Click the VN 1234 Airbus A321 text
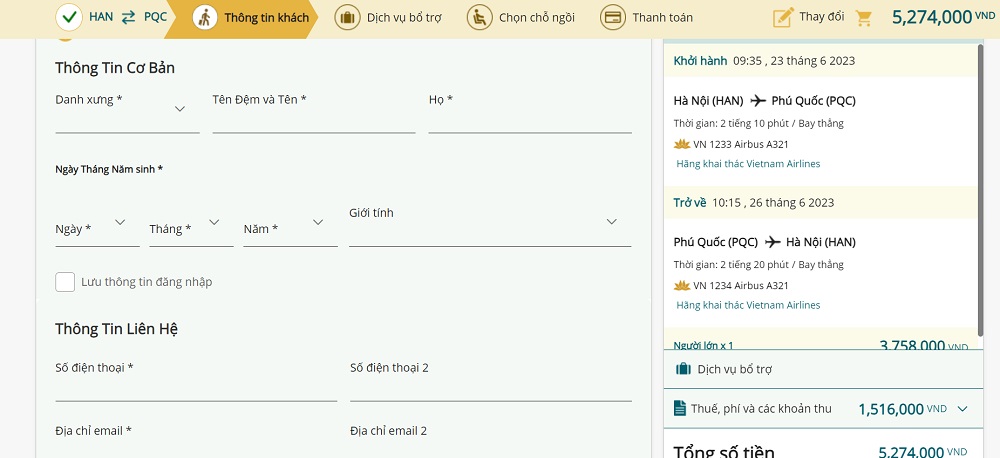The image size is (1000, 458). (x=741, y=285)
